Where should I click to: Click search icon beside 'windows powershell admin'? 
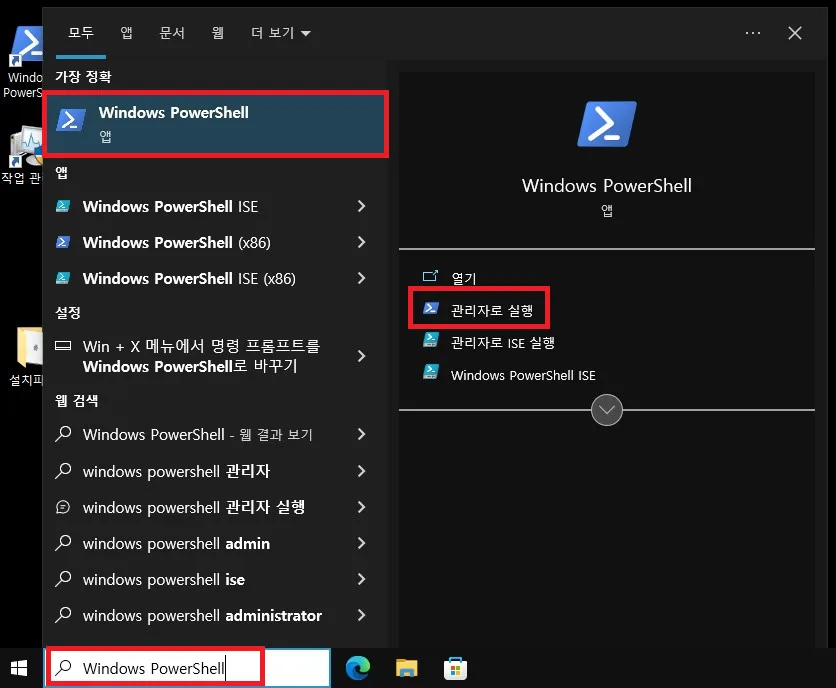(x=63, y=542)
